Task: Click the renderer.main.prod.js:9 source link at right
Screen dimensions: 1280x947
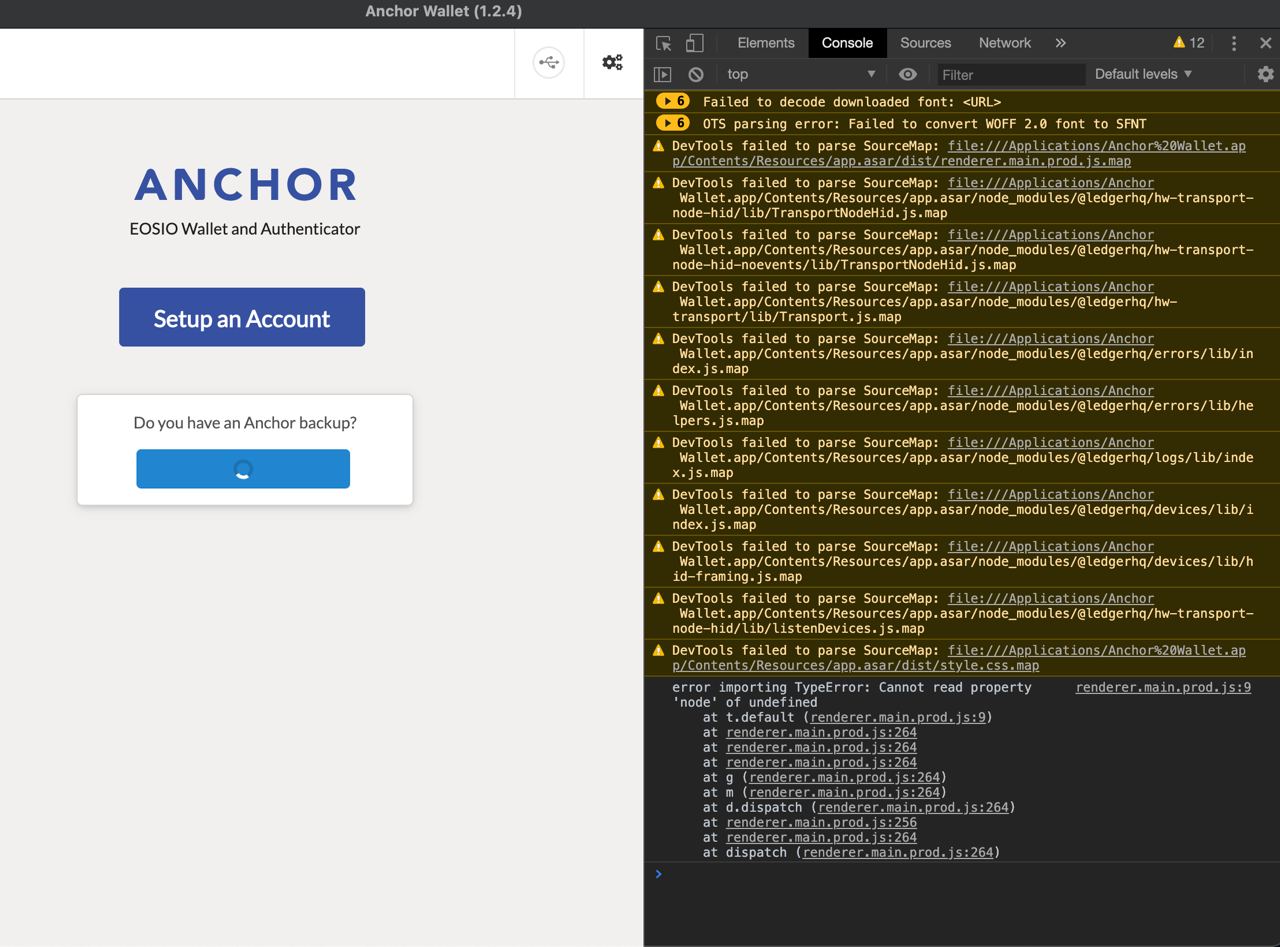Action: [x=1163, y=687]
